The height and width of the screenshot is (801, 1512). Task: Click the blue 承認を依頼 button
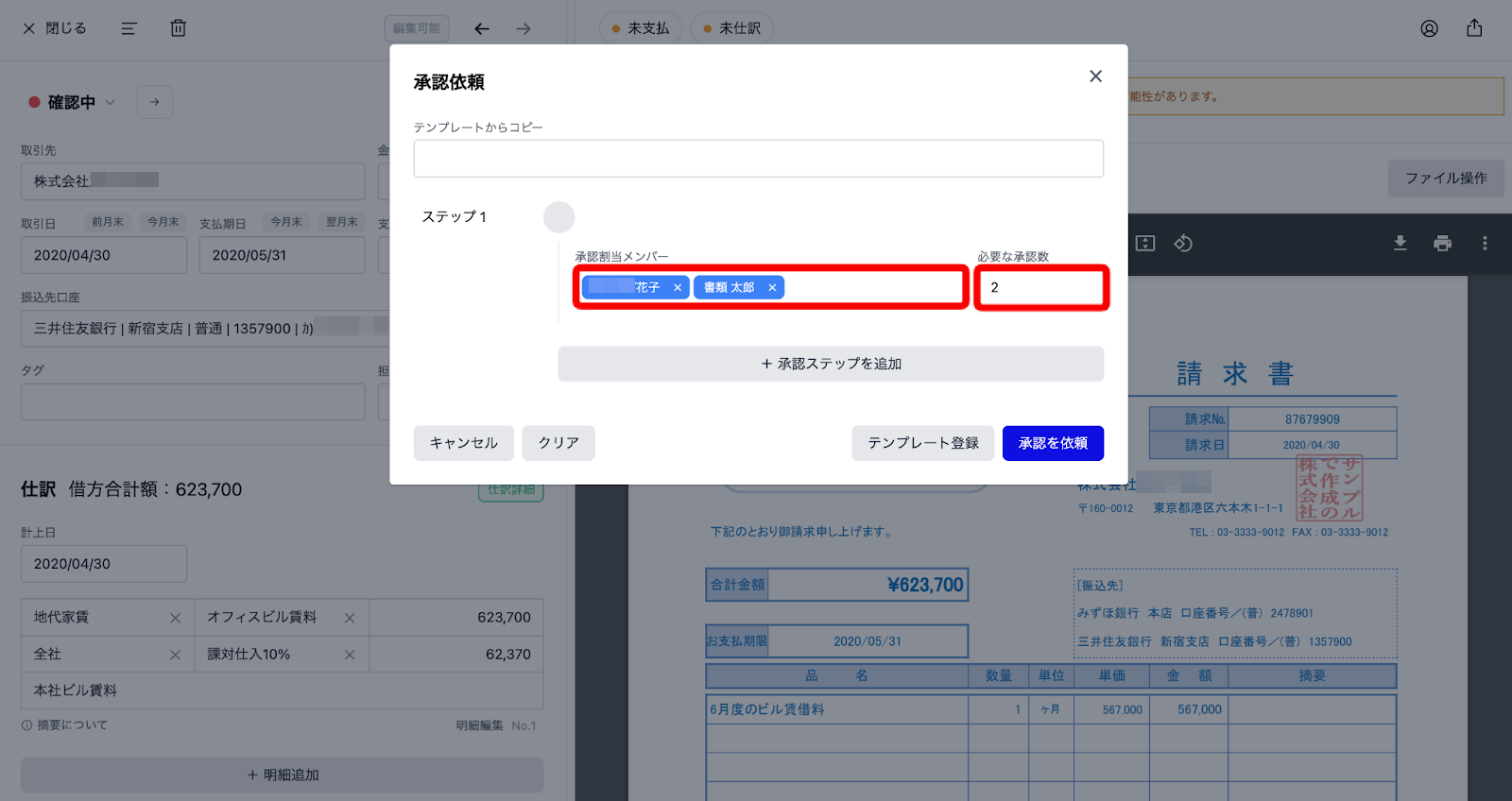(1053, 443)
